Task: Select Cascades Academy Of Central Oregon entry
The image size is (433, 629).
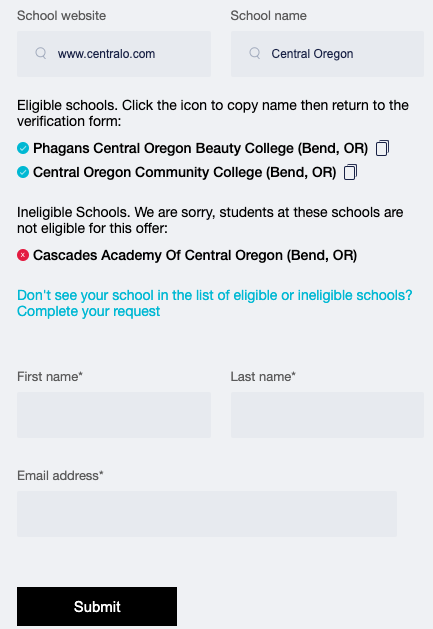Action: tap(195, 255)
